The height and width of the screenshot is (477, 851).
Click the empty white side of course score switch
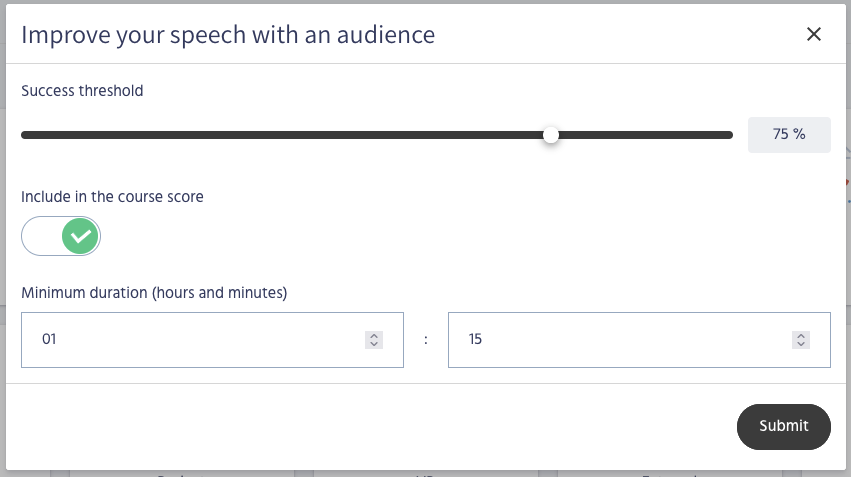41,237
